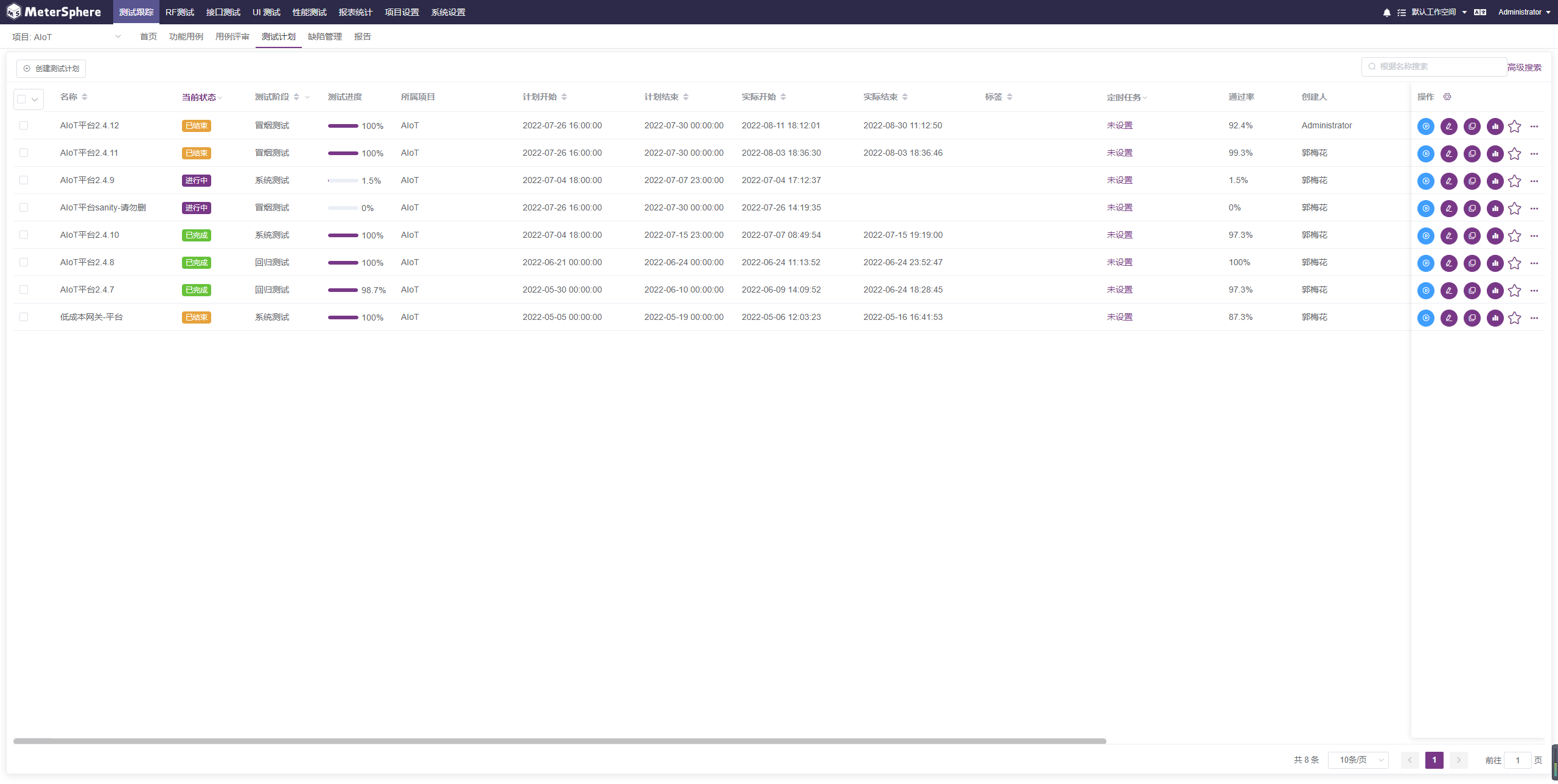
Task: Click the 创建测试计划 button
Action: click(x=51, y=68)
